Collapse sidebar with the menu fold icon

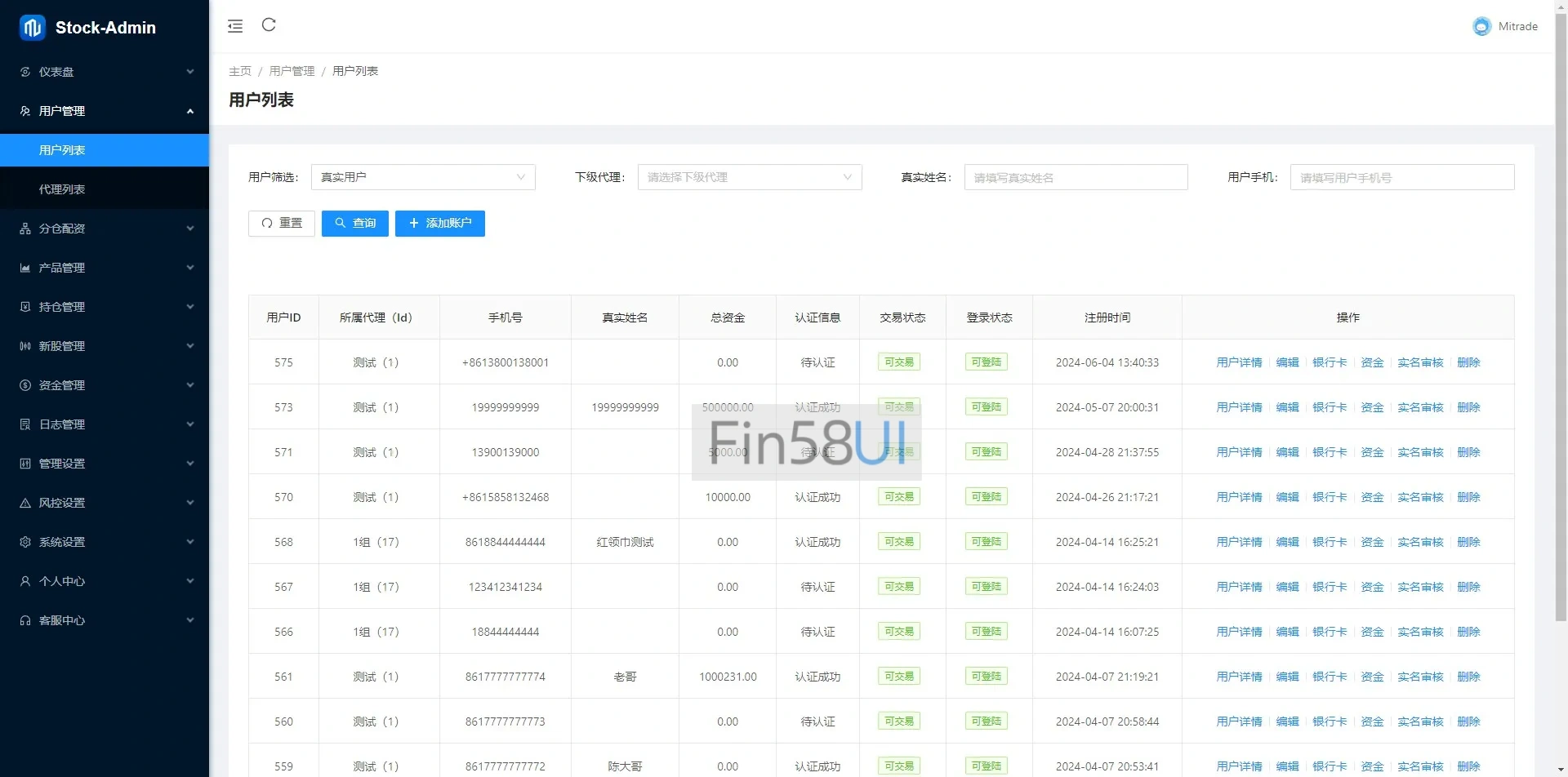[x=235, y=26]
